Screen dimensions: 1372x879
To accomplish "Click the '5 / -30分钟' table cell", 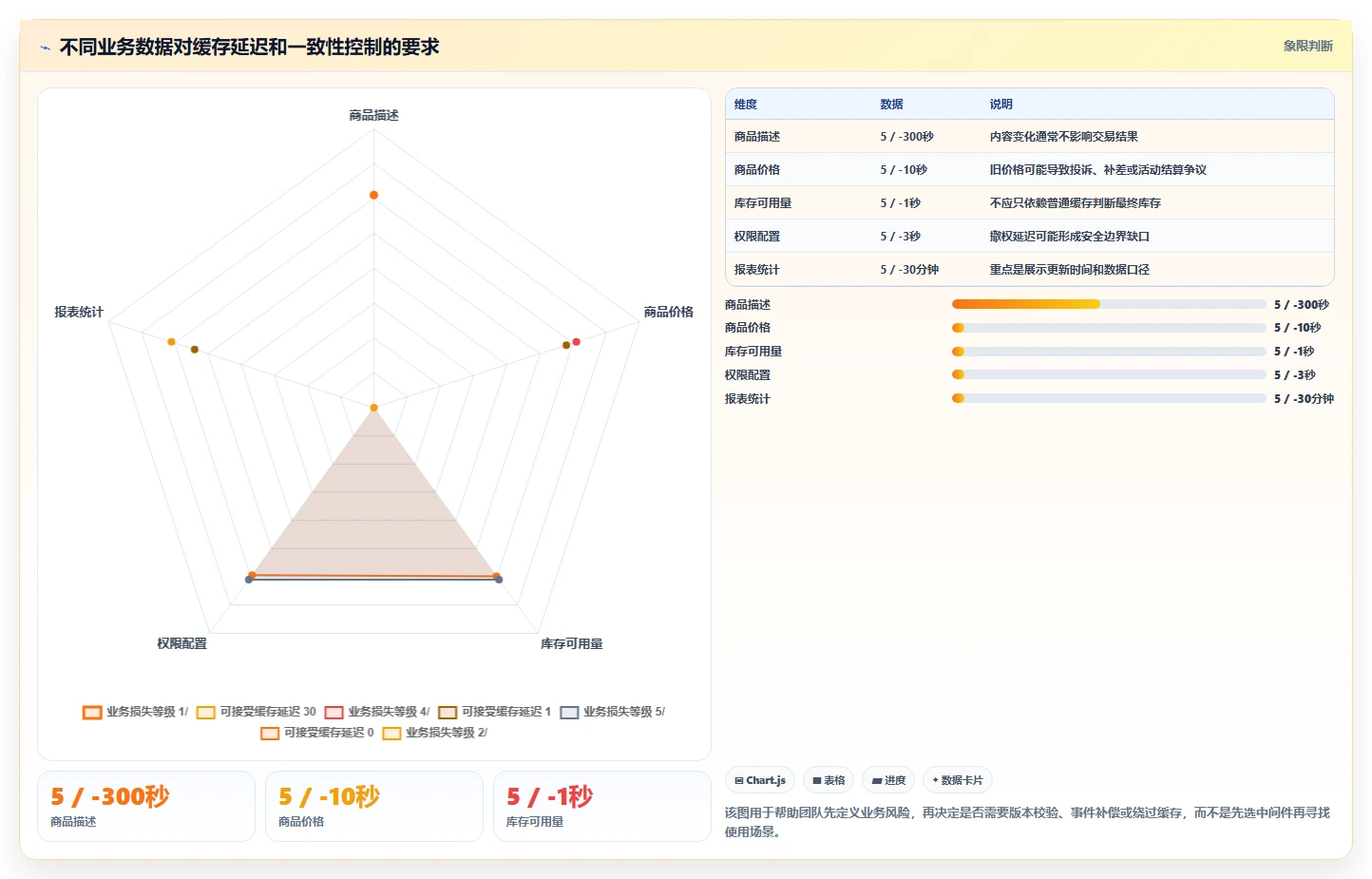I will click(x=909, y=270).
